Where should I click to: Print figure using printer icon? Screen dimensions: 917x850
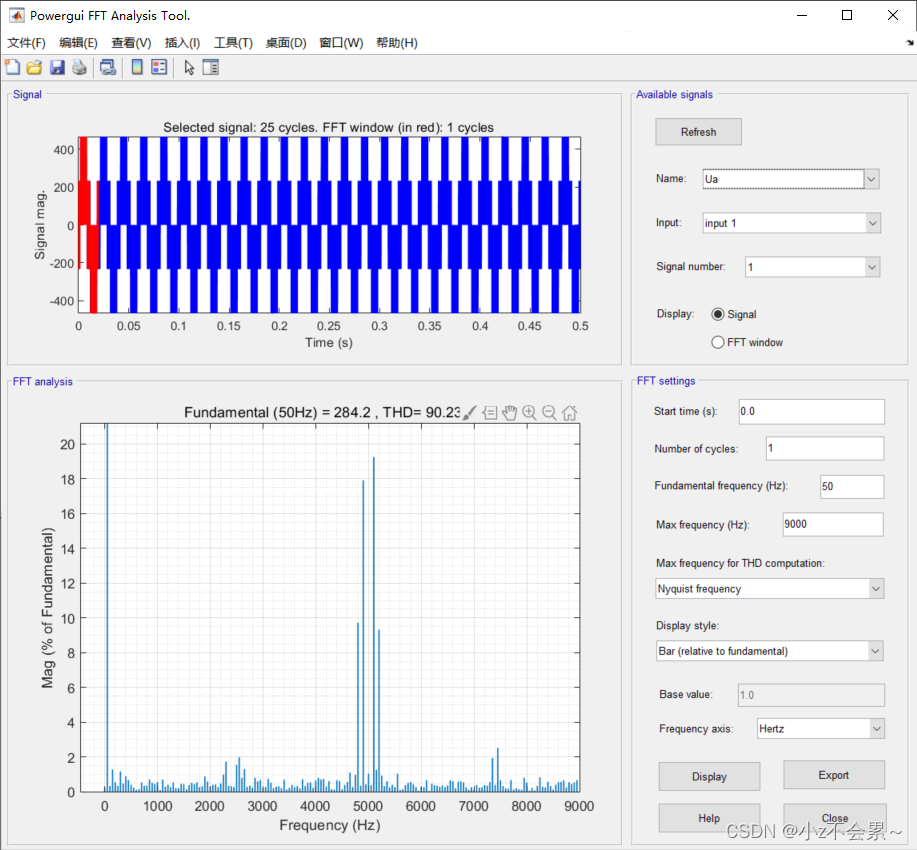pyautogui.click(x=79, y=67)
